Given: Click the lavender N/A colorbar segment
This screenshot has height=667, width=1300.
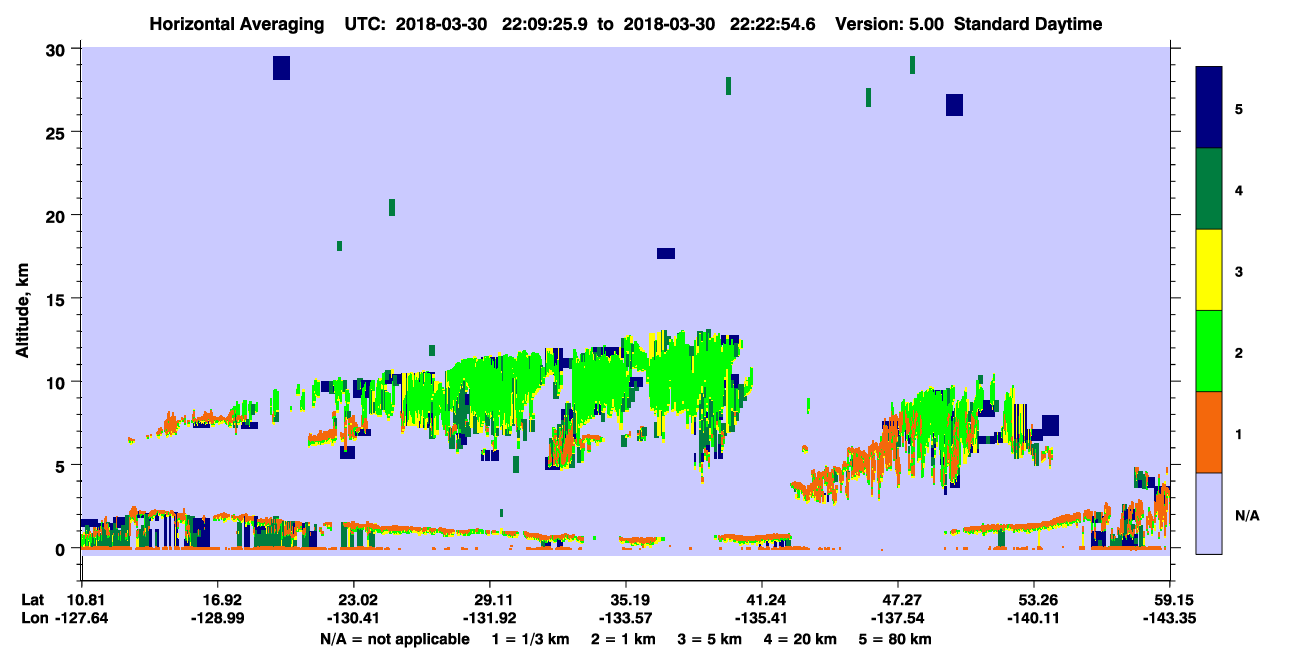Looking at the screenshot, I should tap(1209, 513).
